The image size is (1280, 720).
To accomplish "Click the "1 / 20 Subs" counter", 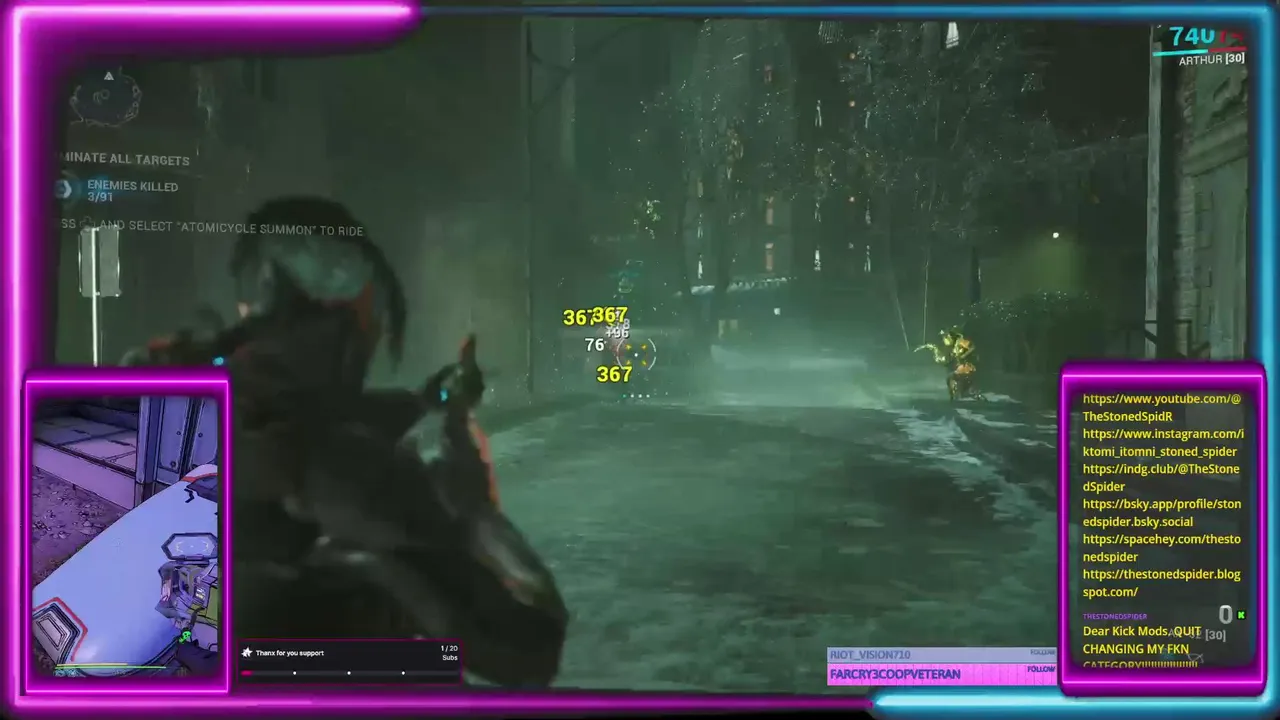I will 449,653.
